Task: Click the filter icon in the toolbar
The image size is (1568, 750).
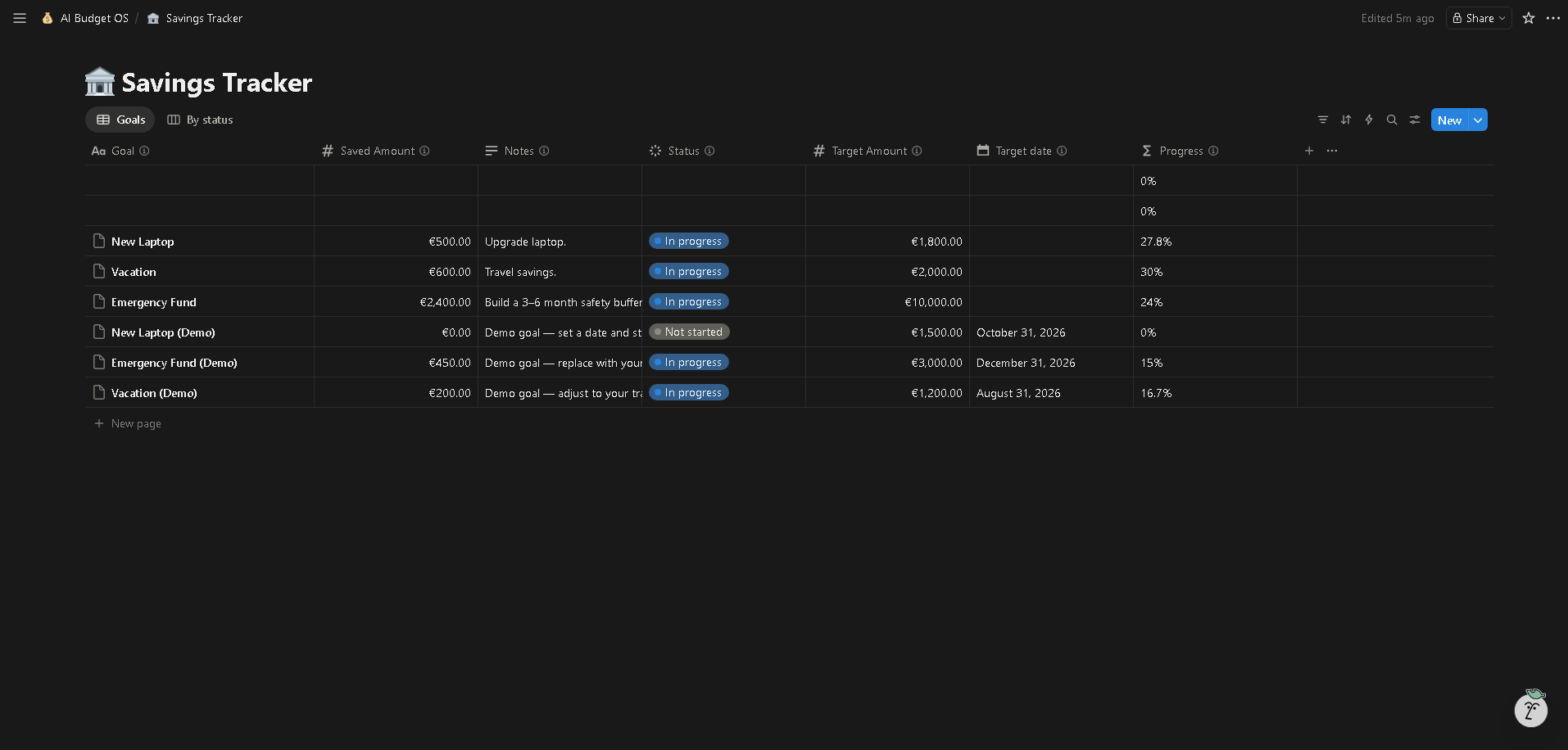Action: coord(1322,120)
